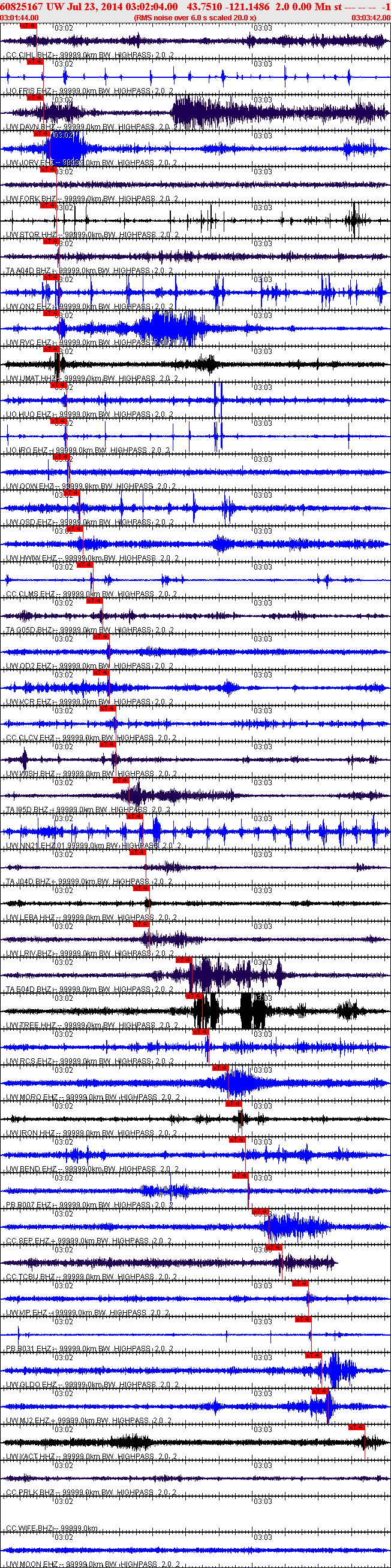This screenshot has width=391, height=1568.
Task: Select the pick flag on UW.YACT trace
Action: pos(356,1426)
